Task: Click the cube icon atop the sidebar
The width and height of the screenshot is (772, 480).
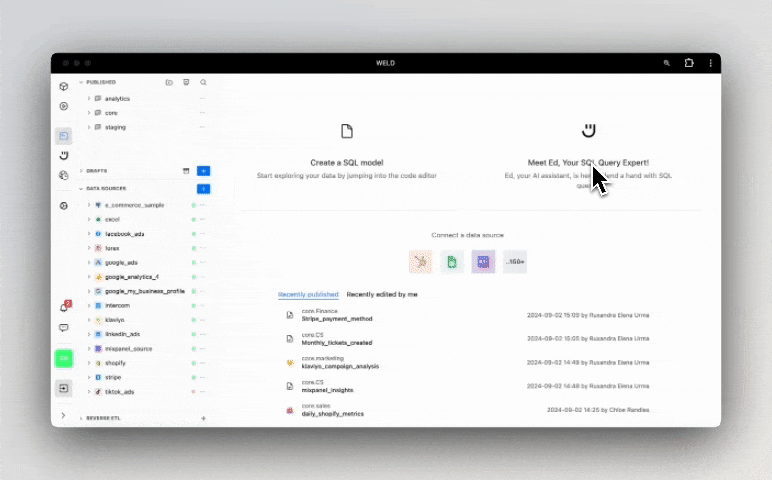Action: [x=64, y=87]
